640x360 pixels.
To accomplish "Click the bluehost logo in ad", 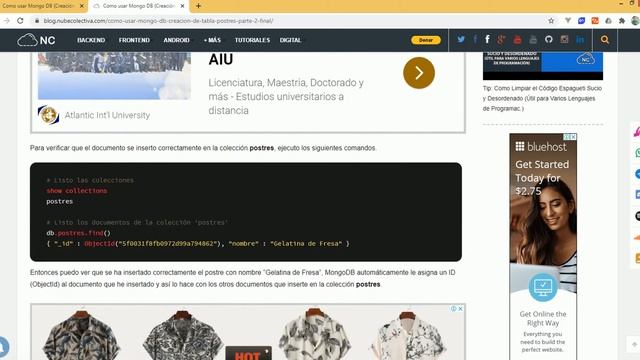I will [x=541, y=147].
